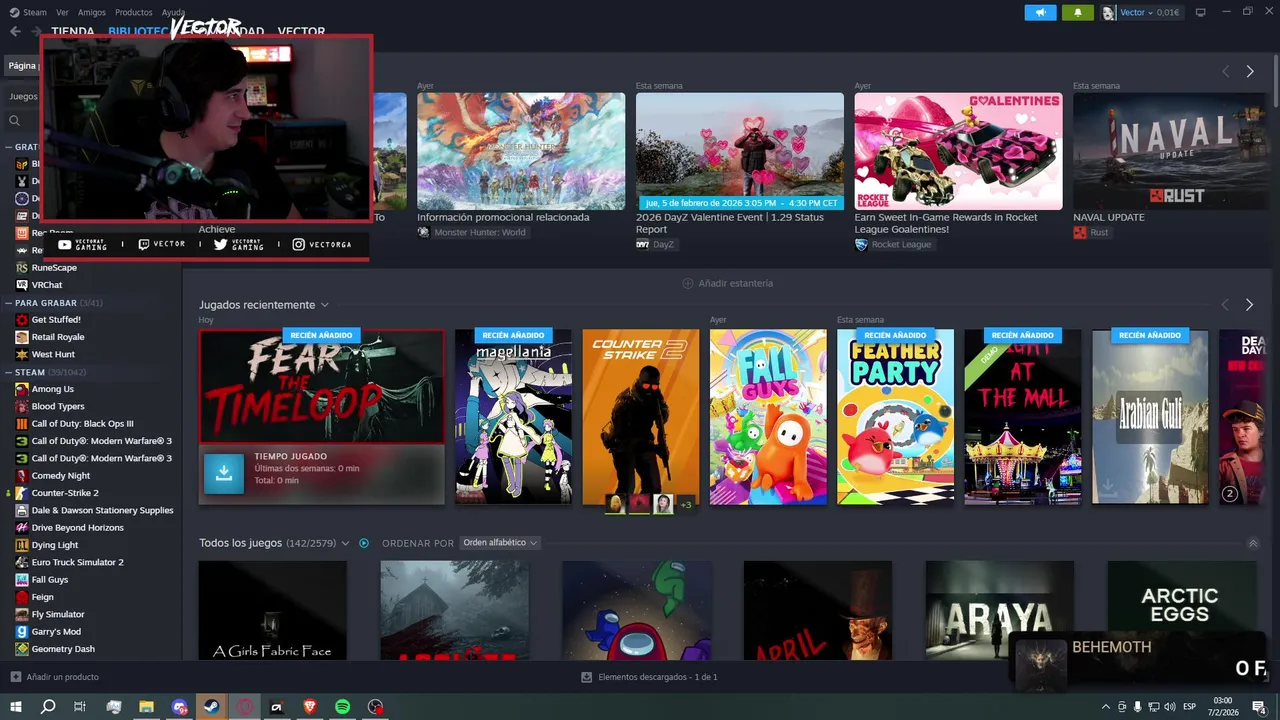Enter Big Picture mode monitor icon
The image size is (1280, 720).
point(1200,12)
